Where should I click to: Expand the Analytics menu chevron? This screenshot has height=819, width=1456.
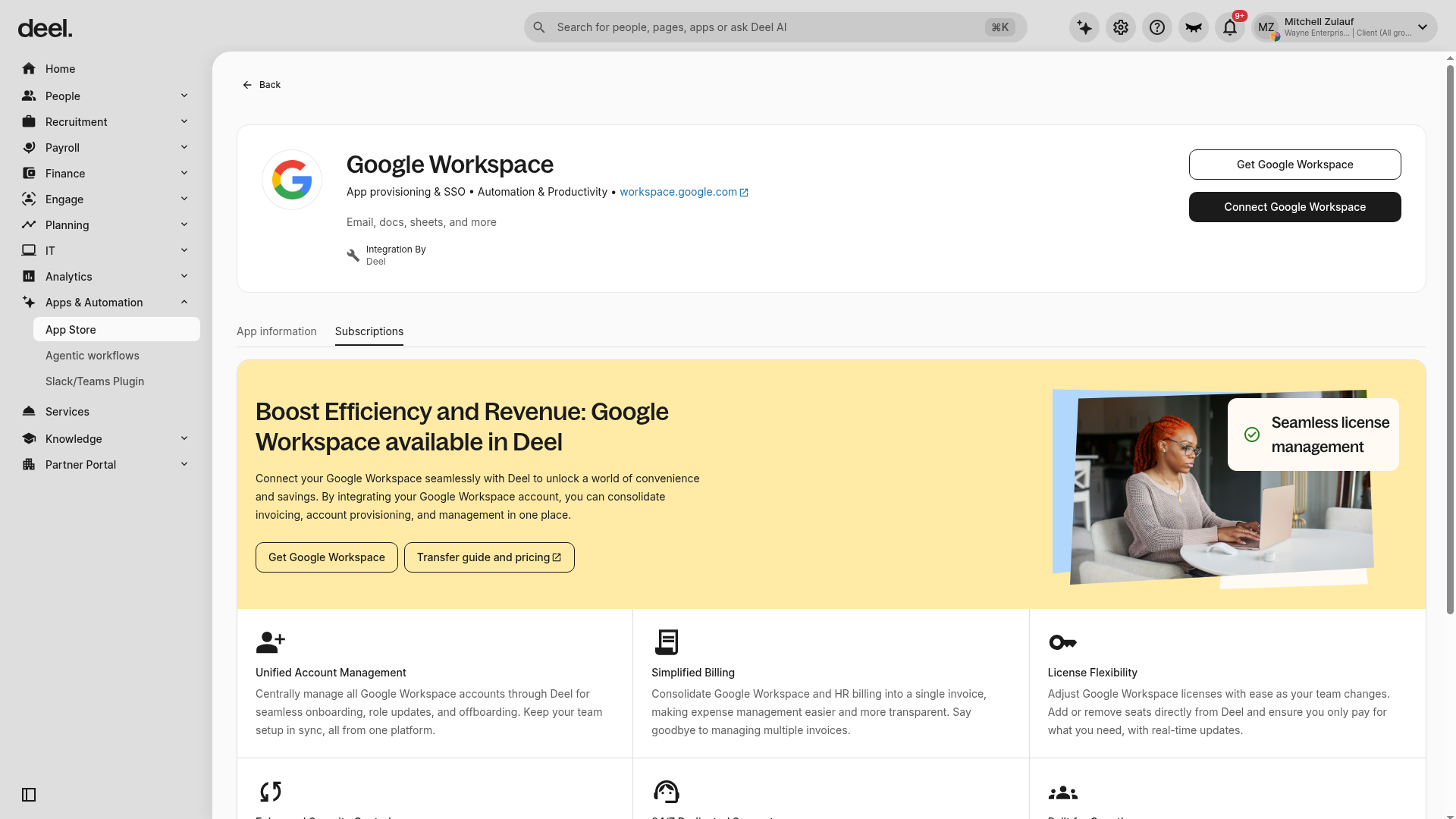(184, 276)
